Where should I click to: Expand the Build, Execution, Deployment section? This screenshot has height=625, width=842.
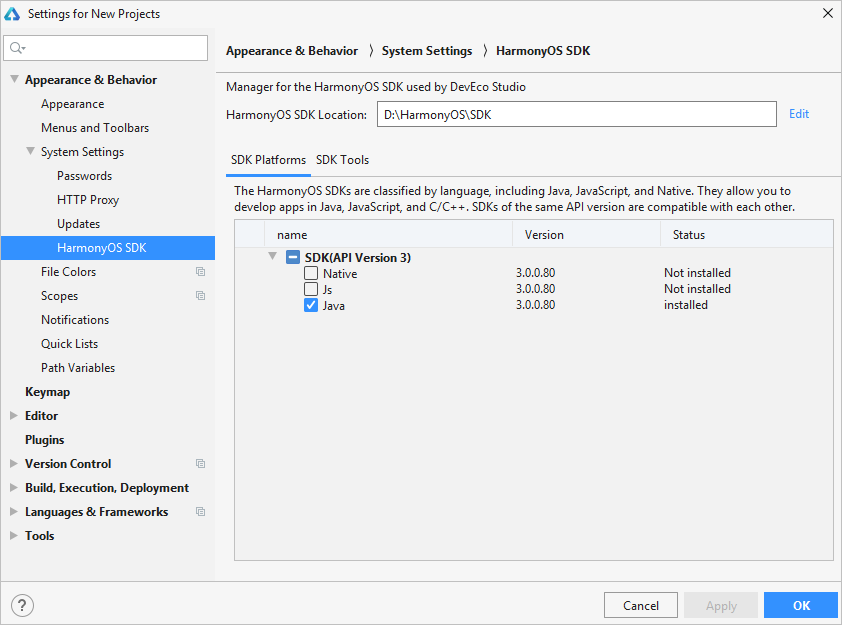coord(14,488)
